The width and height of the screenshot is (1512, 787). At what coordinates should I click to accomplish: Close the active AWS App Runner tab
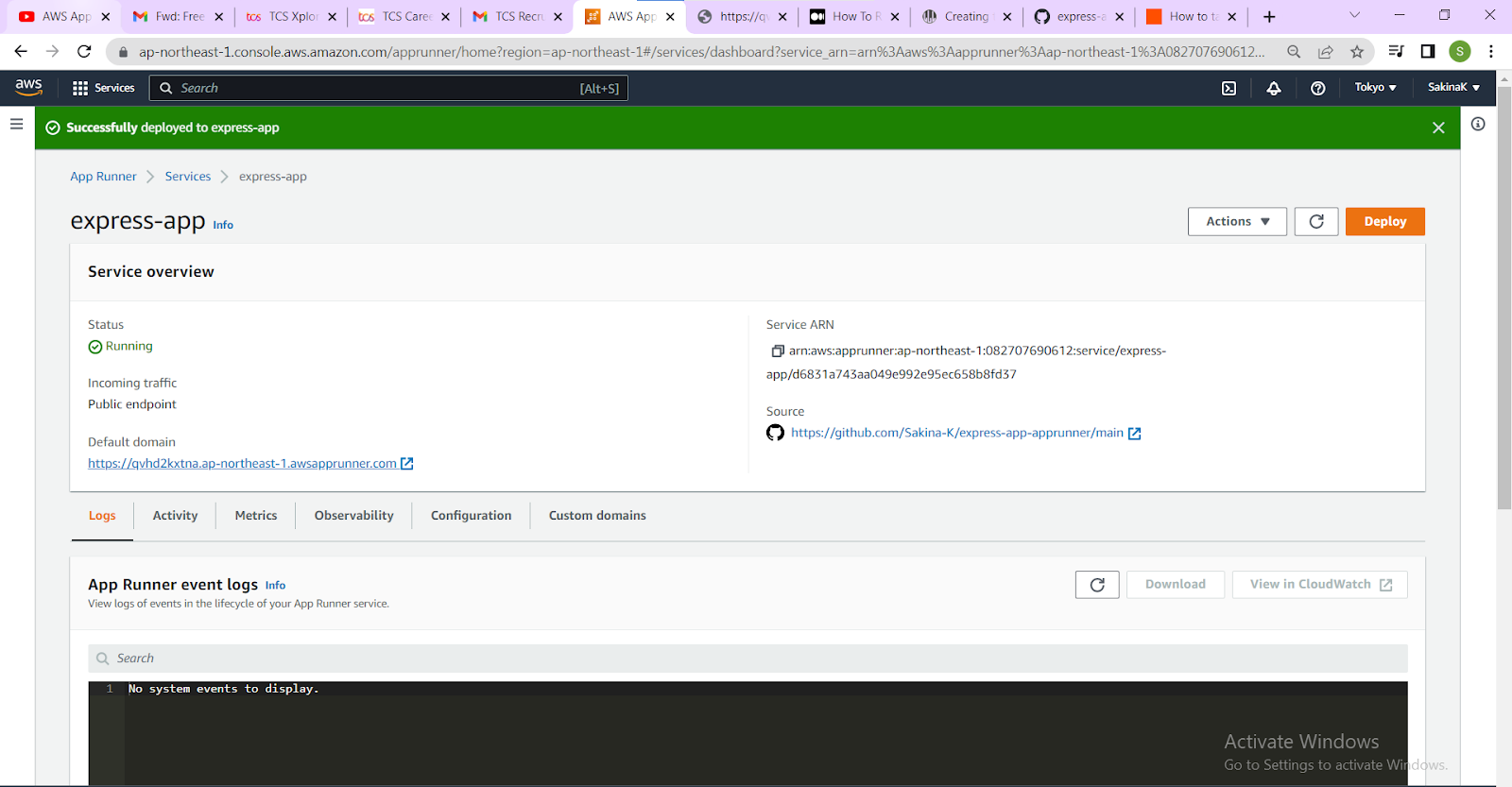670,17
